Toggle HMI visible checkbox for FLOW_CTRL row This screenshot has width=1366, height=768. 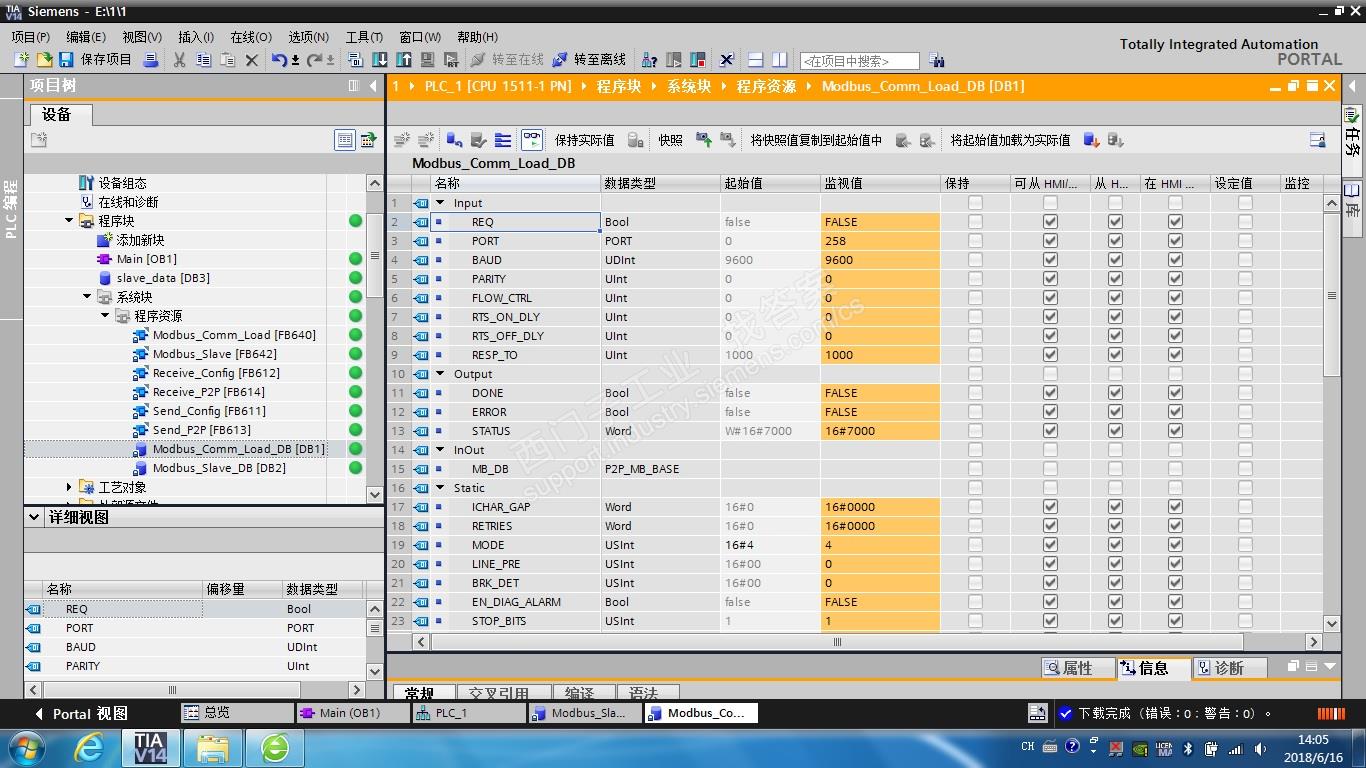click(x=1175, y=298)
